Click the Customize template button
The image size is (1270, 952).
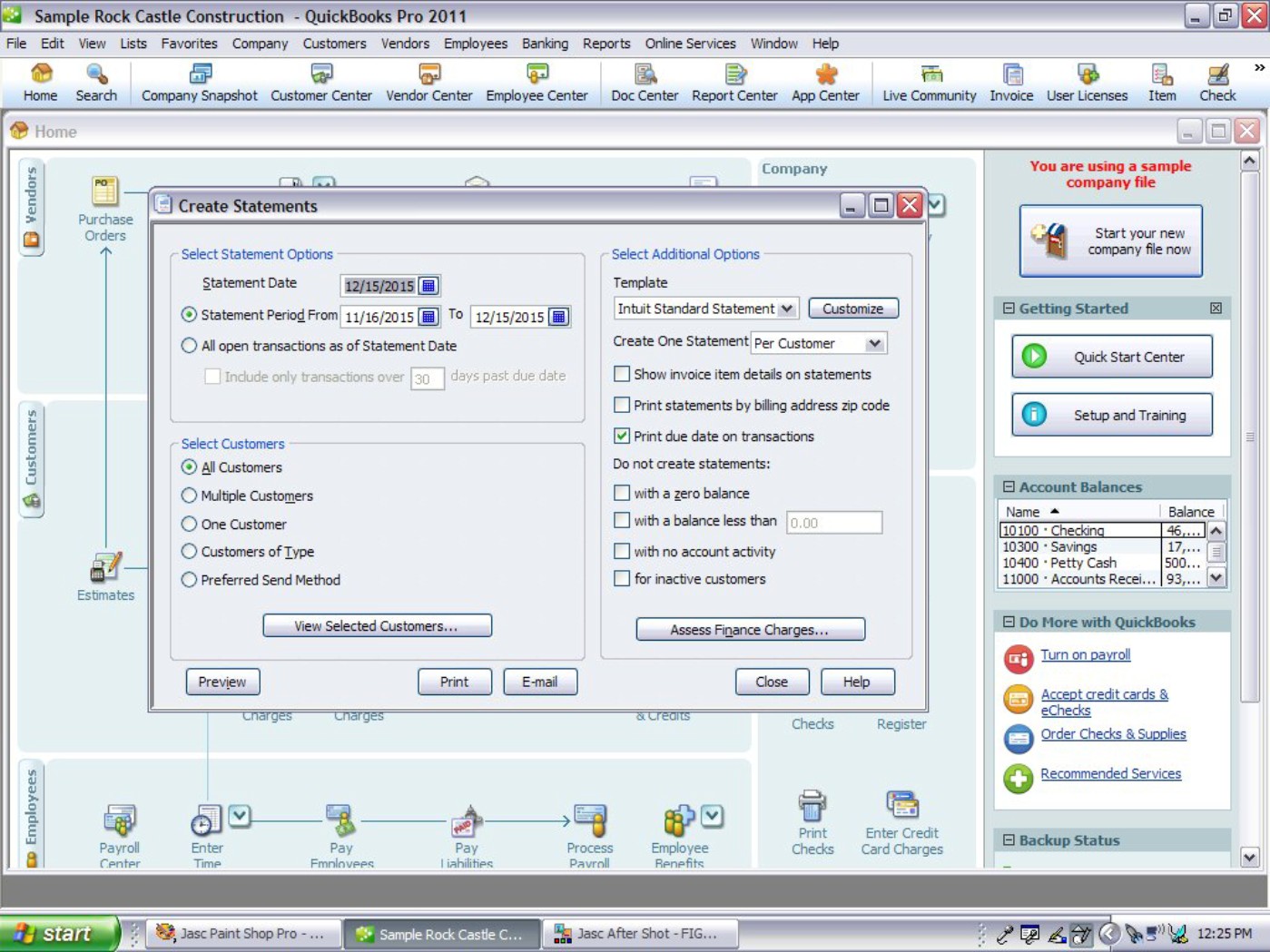[x=853, y=309]
